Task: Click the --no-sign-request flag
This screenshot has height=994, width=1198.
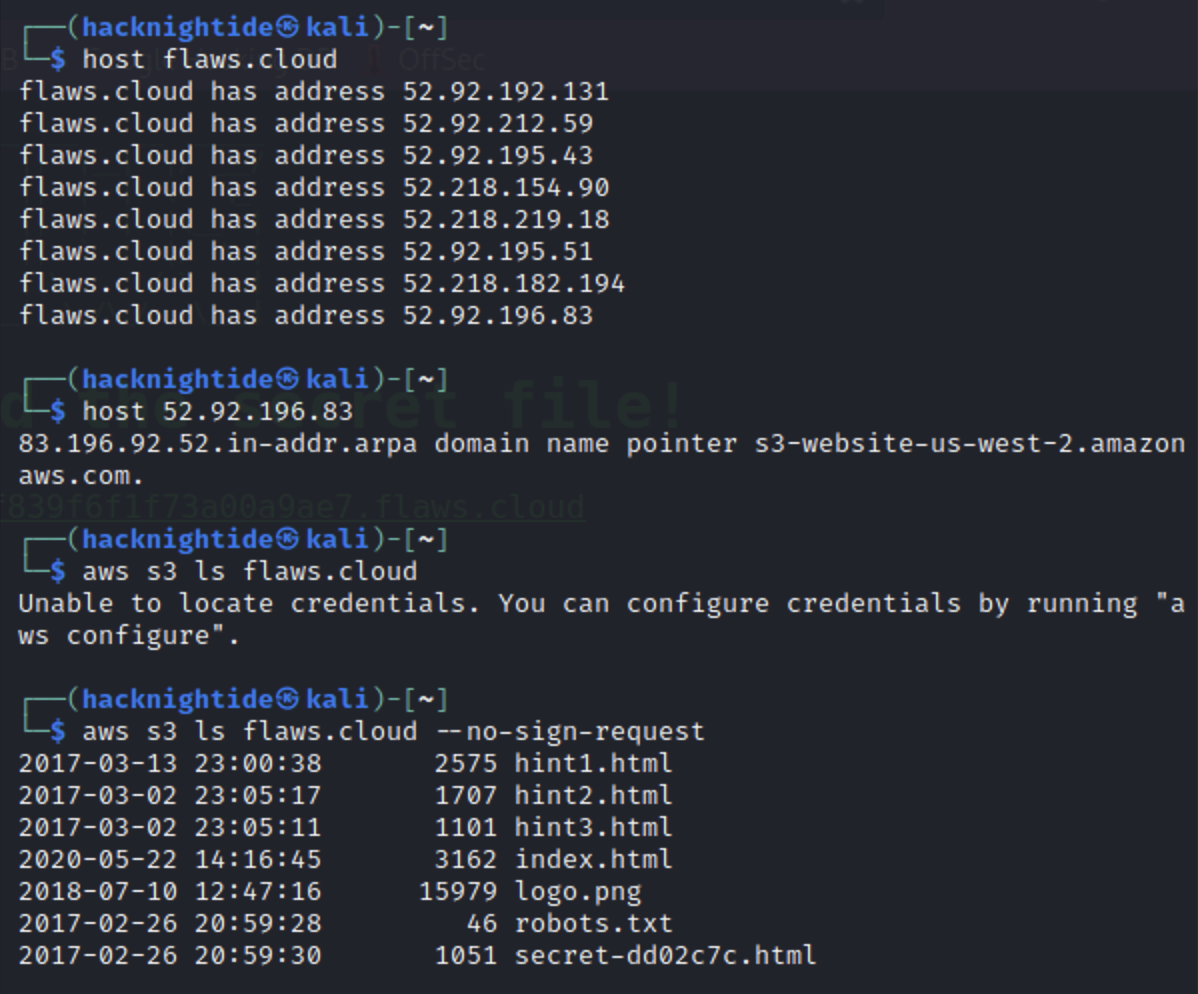Action: point(570,732)
